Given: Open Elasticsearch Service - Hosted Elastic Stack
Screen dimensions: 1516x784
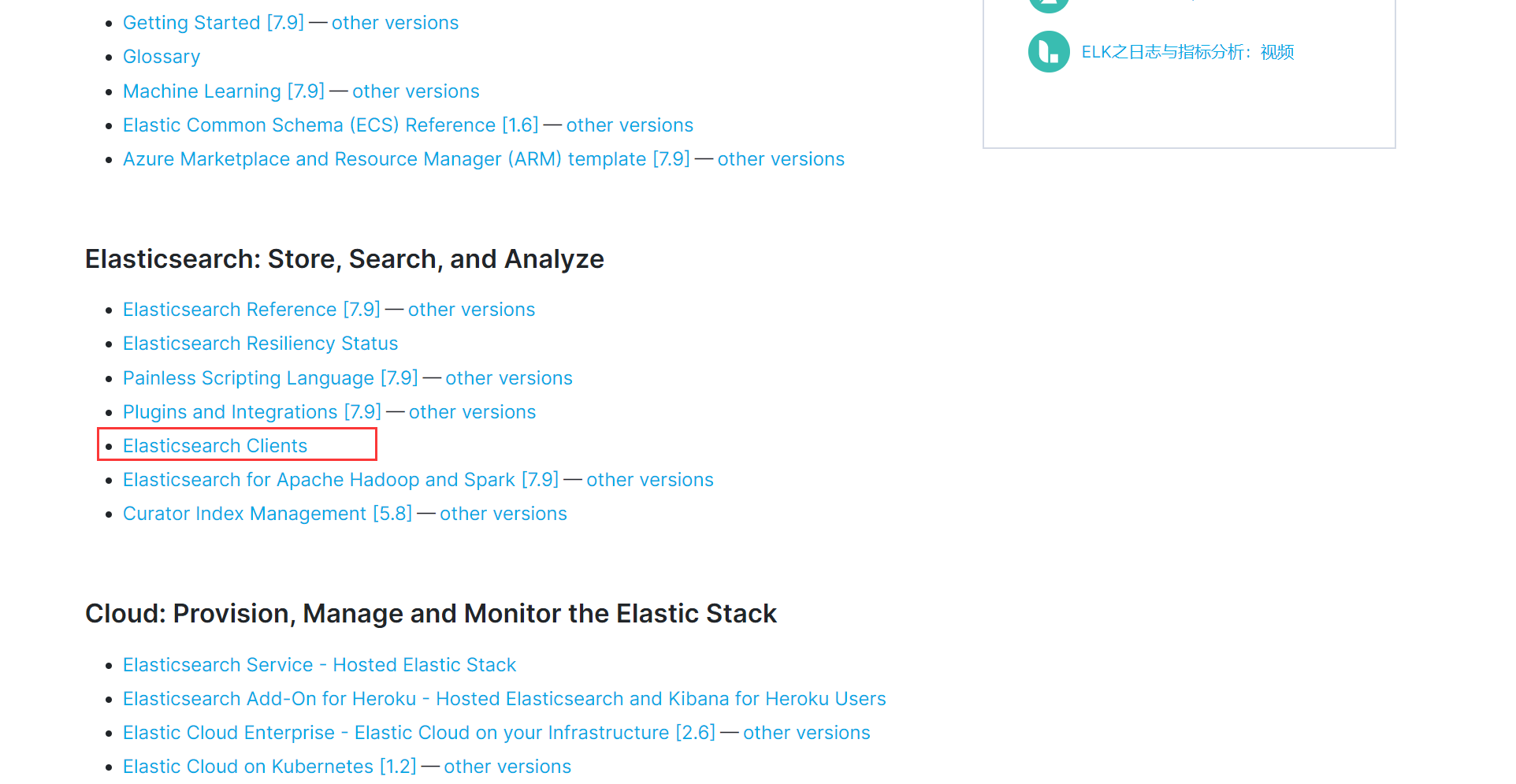Looking at the screenshot, I should click(319, 665).
